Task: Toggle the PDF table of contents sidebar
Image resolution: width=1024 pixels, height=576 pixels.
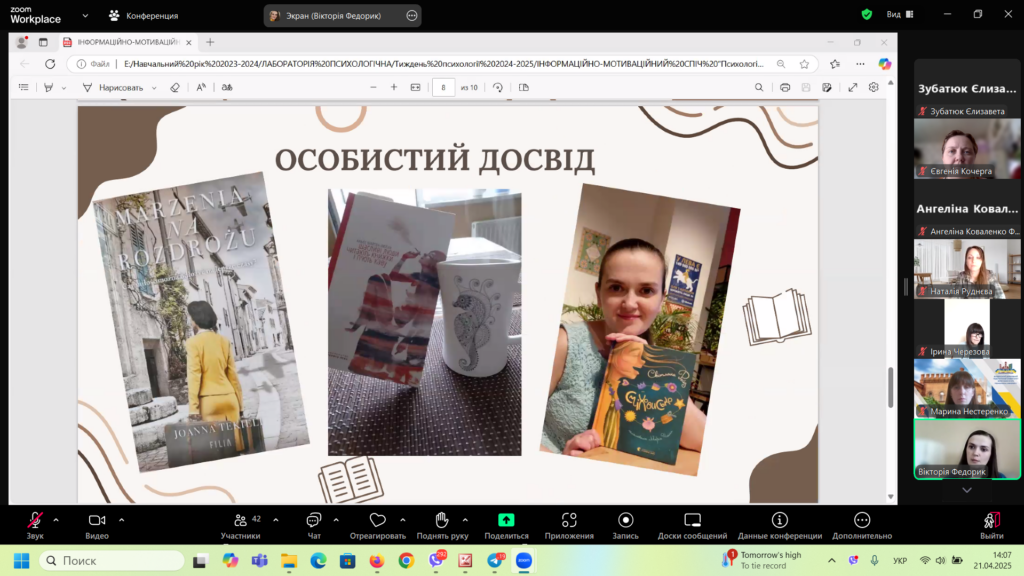Action: 24,87
